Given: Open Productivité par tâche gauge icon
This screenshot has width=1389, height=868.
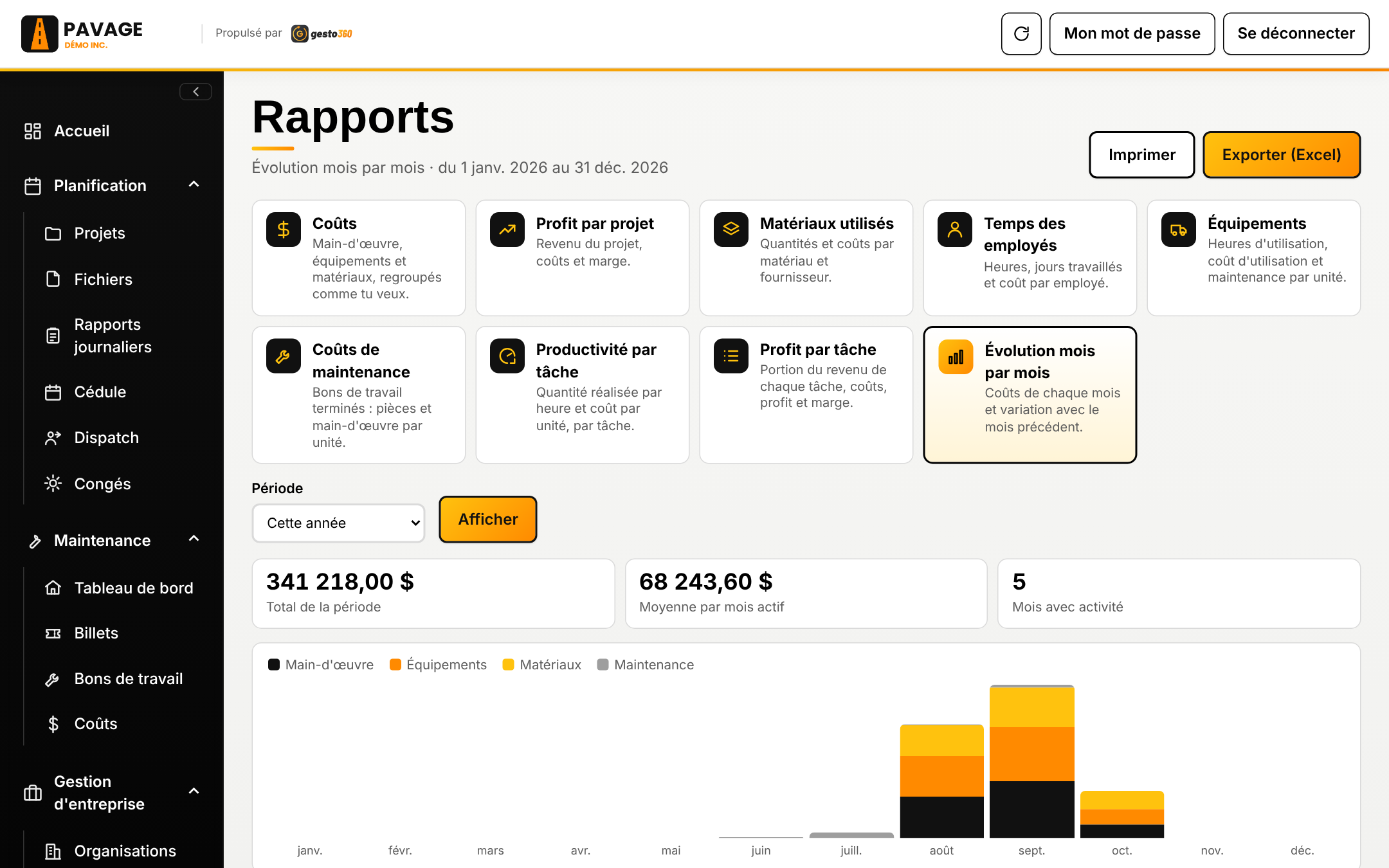Looking at the screenshot, I should point(507,356).
